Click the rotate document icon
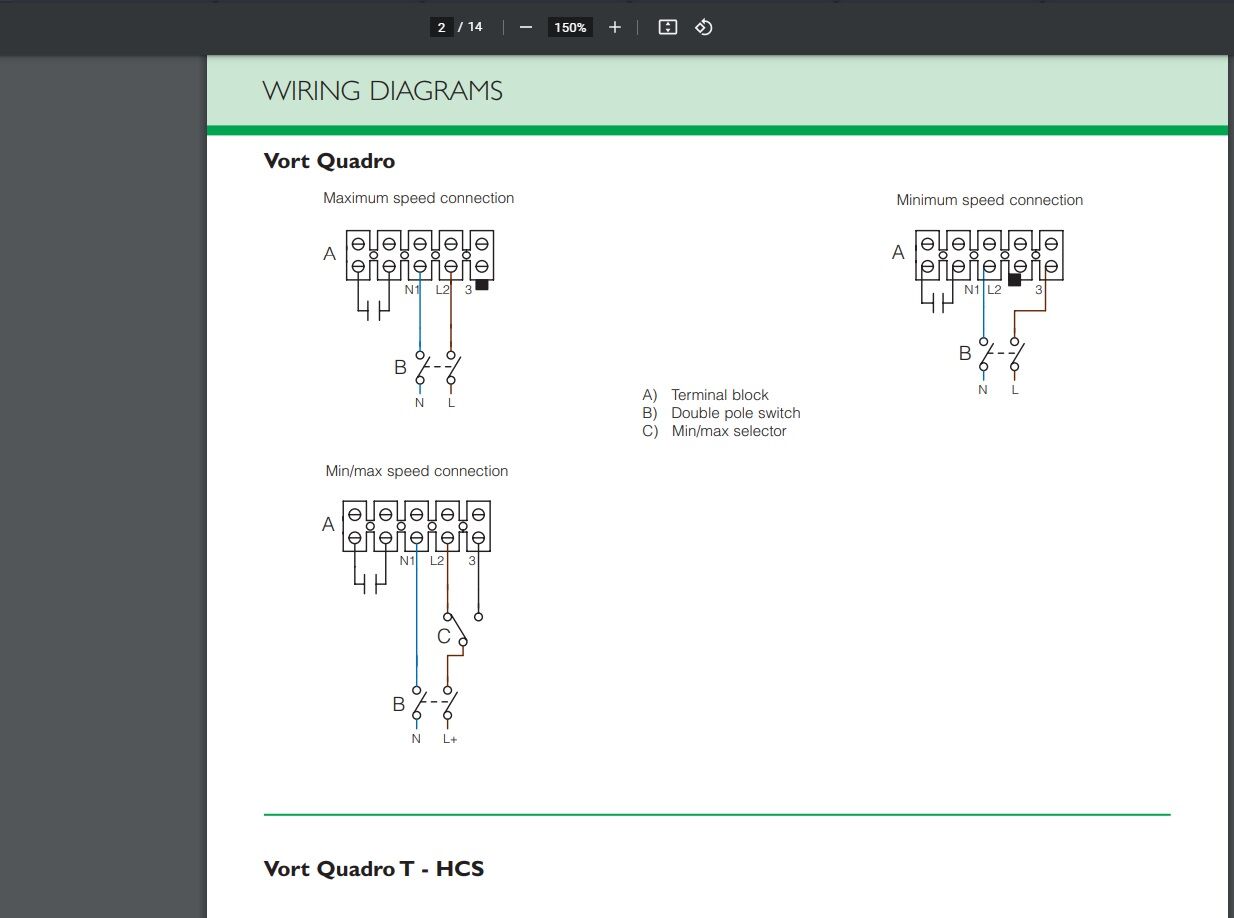Screen dimensions: 1234x918 coord(704,27)
